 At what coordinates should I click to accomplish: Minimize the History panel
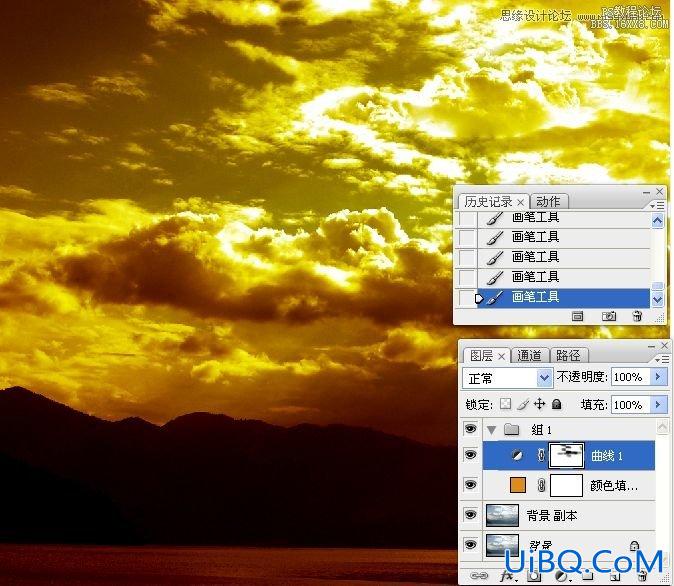point(646,192)
